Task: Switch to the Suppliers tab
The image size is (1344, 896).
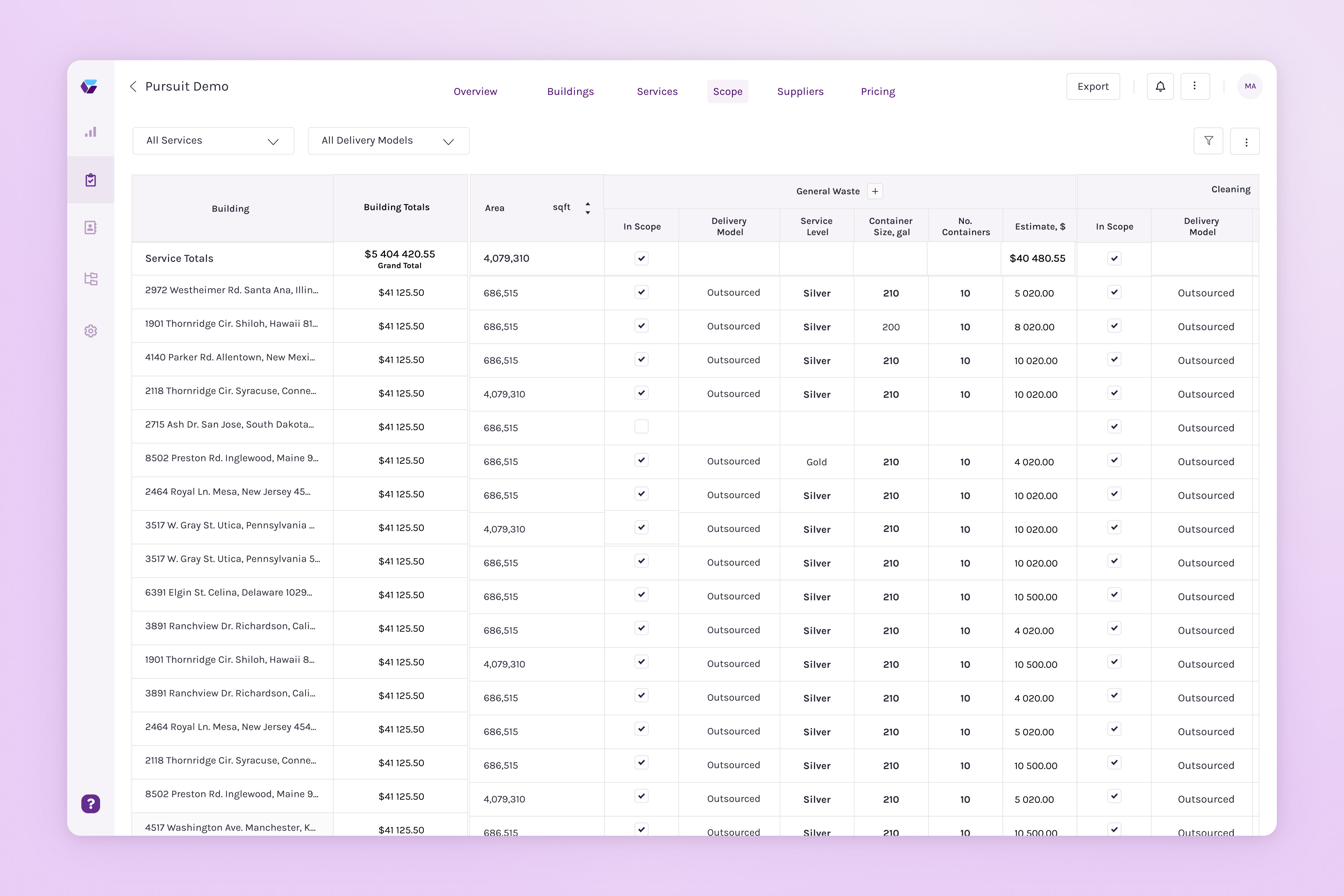Action: tap(800, 91)
